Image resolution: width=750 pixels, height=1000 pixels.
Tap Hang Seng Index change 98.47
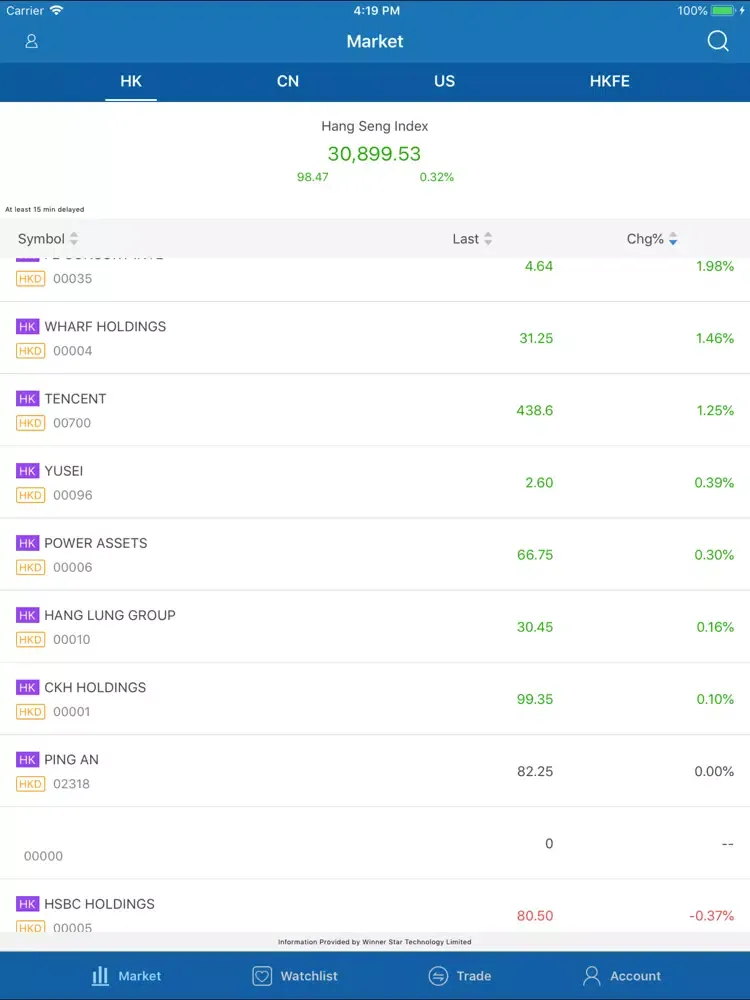click(312, 177)
